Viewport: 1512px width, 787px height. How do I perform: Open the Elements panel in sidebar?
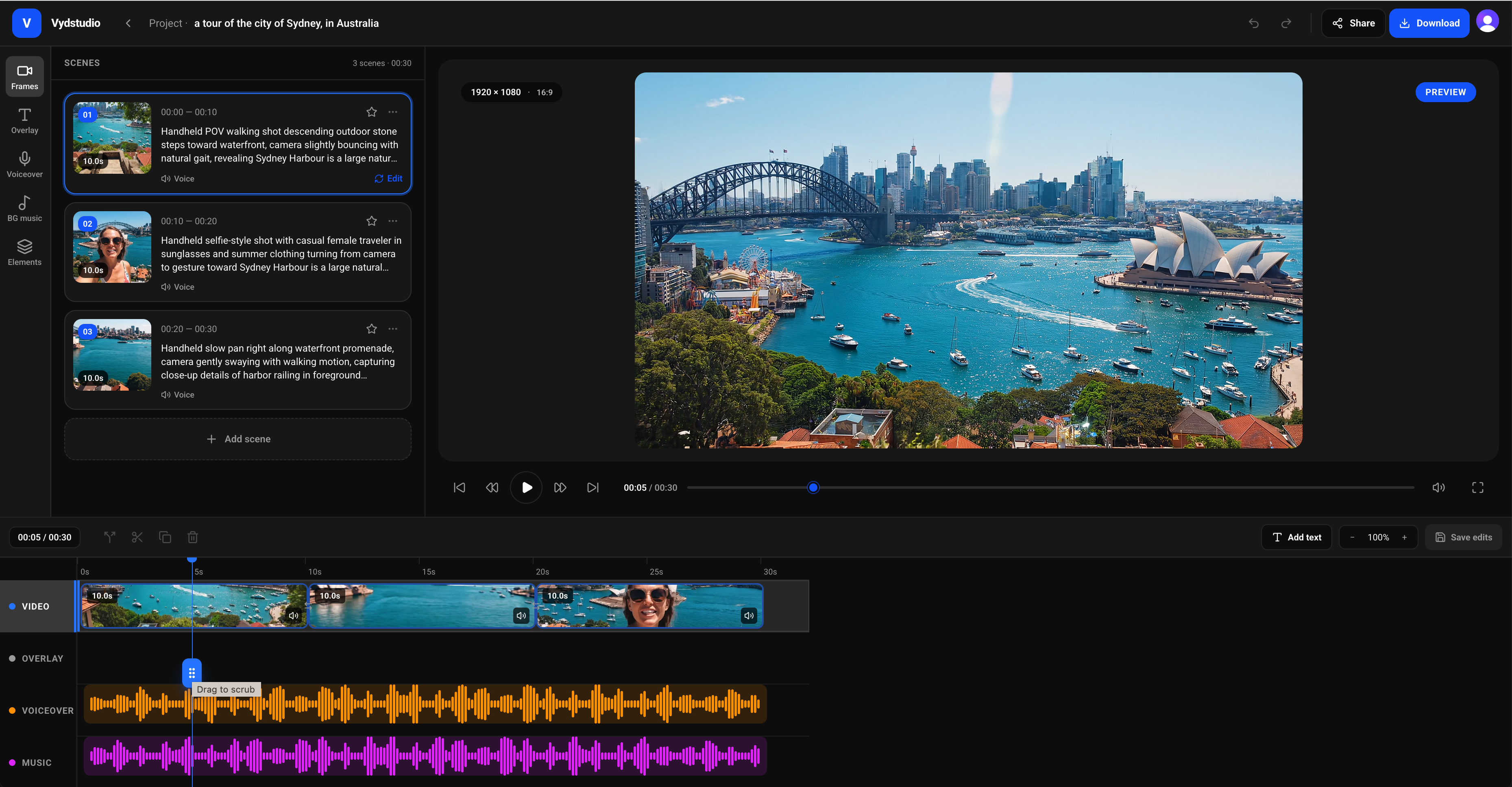click(x=25, y=253)
